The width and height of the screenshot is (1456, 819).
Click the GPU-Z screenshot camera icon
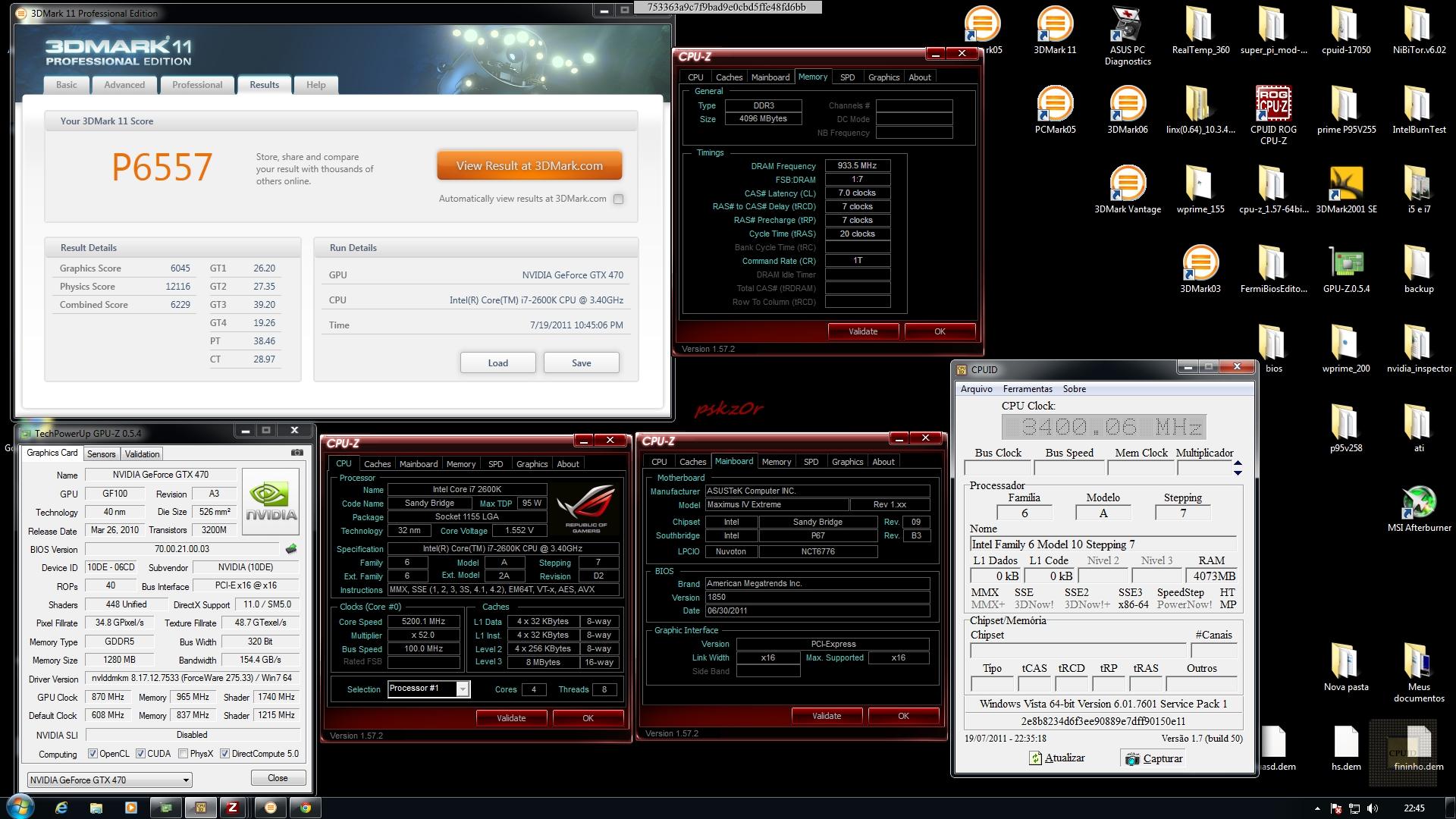click(297, 453)
